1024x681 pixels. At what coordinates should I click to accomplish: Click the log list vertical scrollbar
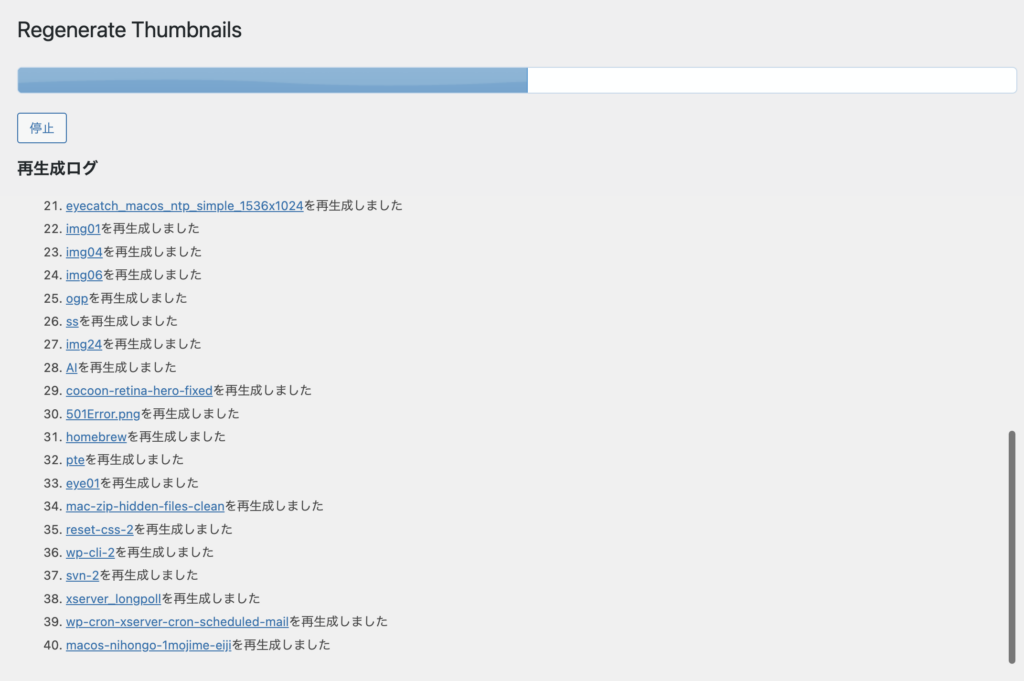1011,546
